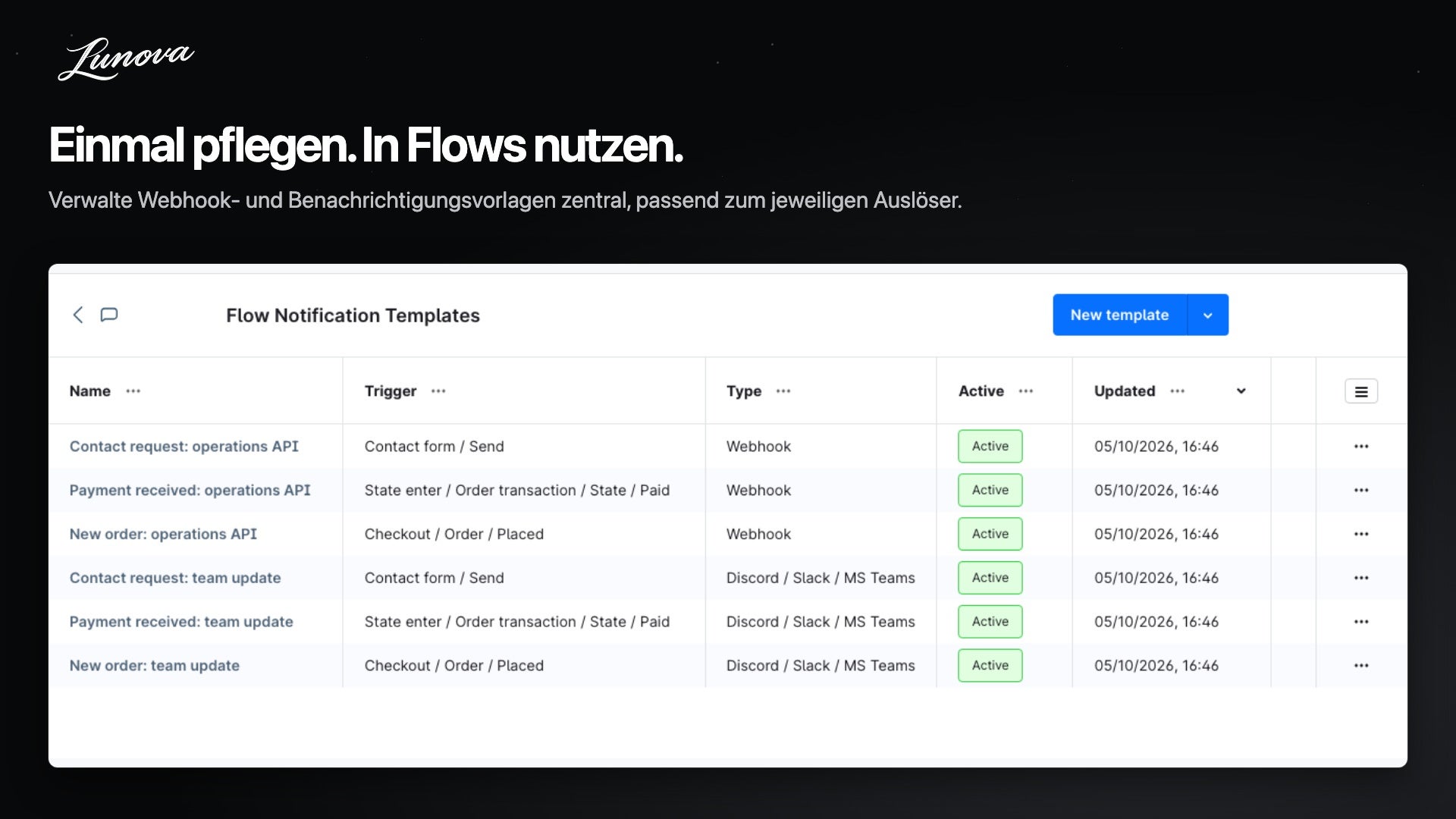This screenshot has width=1456, height=819.
Task: Expand the New template dropdown arrow
Action: click(1208, 315)
